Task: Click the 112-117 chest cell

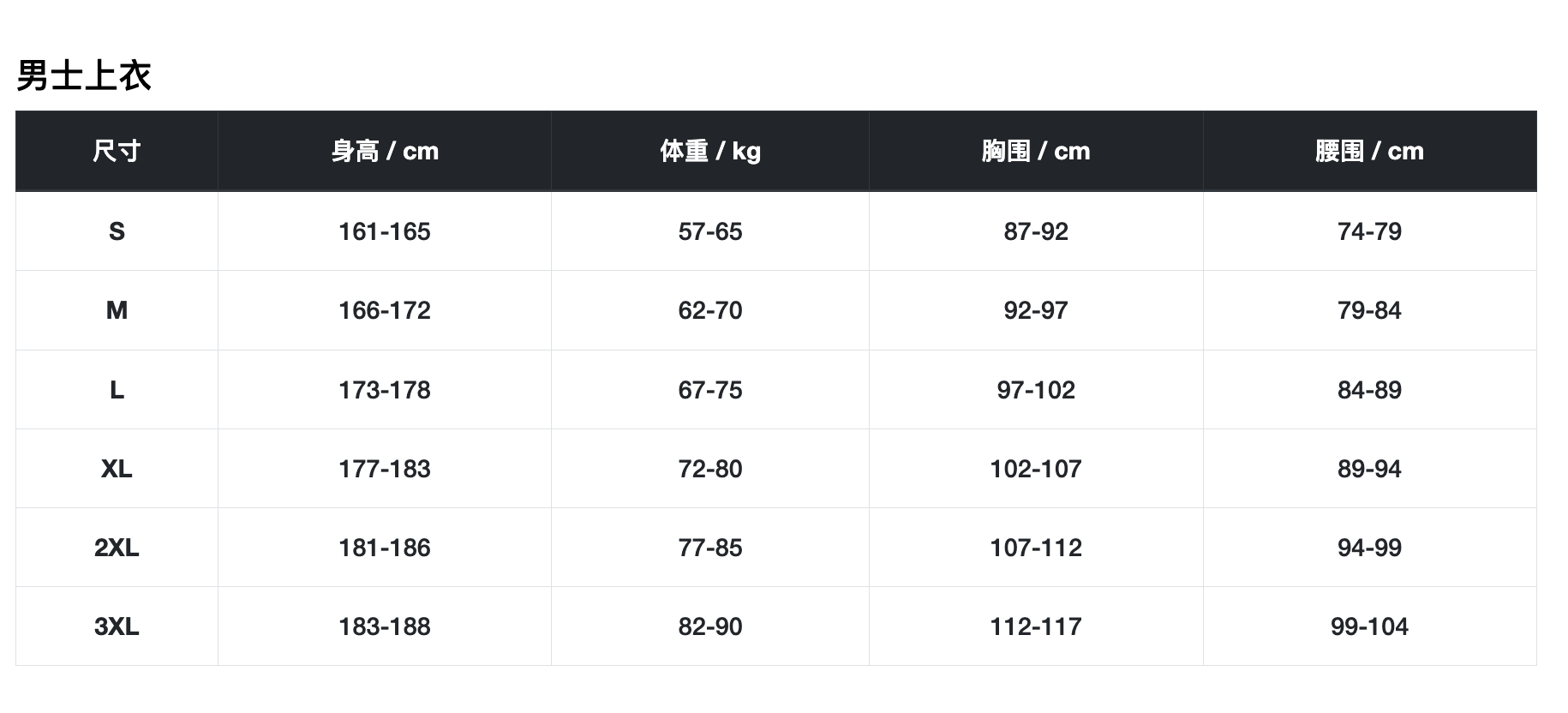Action: tap(1036, 626)
